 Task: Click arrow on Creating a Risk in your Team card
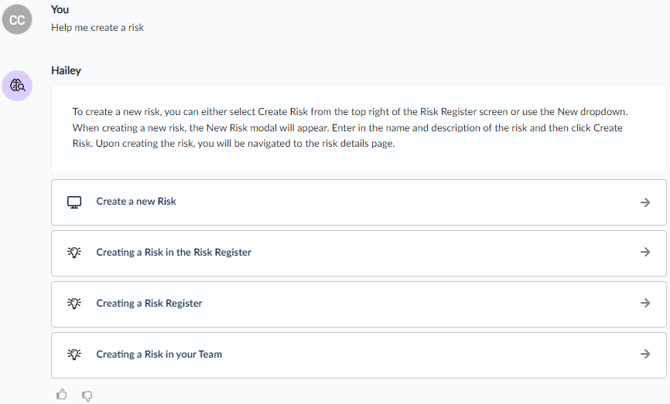click(x=645, y=355)
